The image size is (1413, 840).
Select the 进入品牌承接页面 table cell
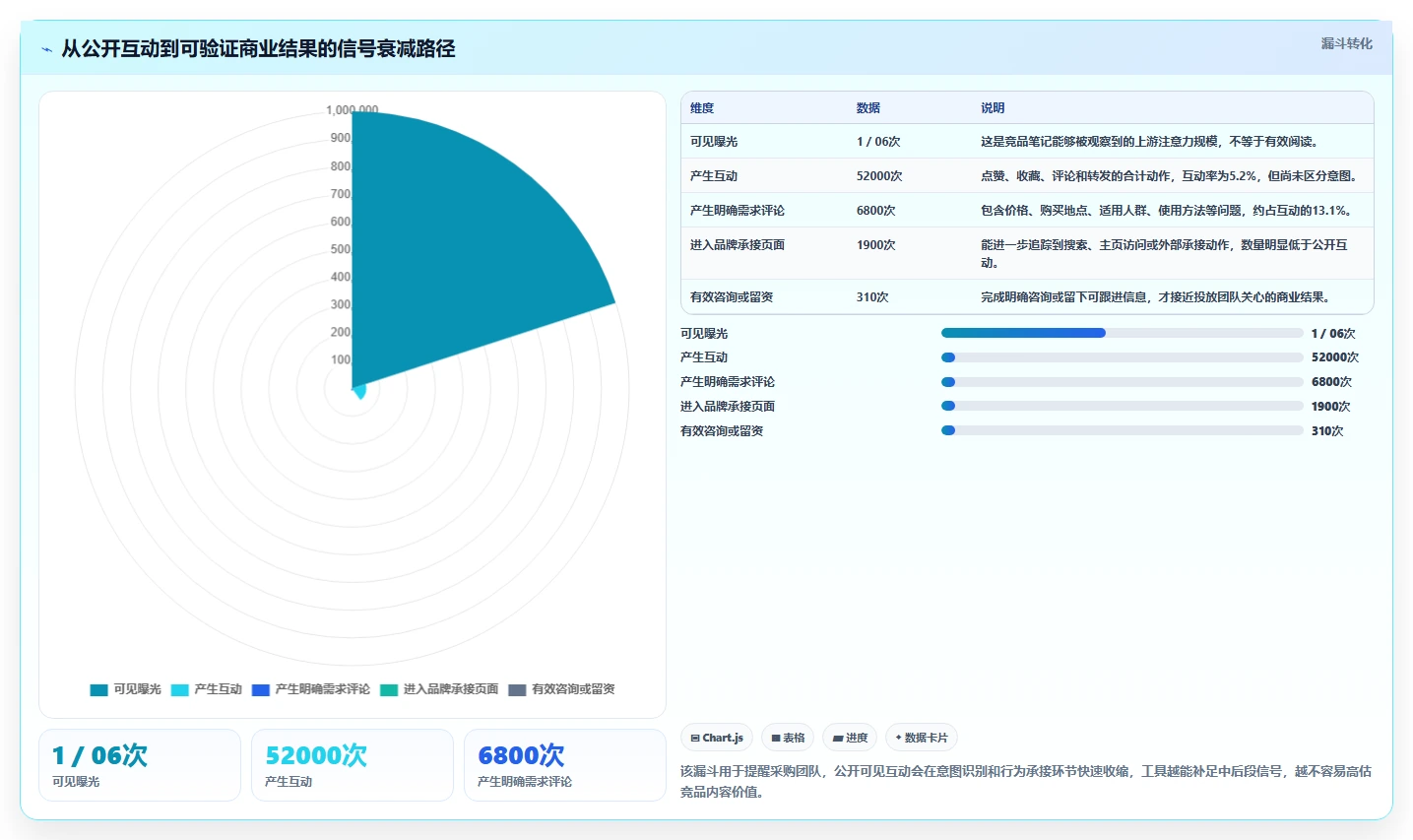click(738, 245)
